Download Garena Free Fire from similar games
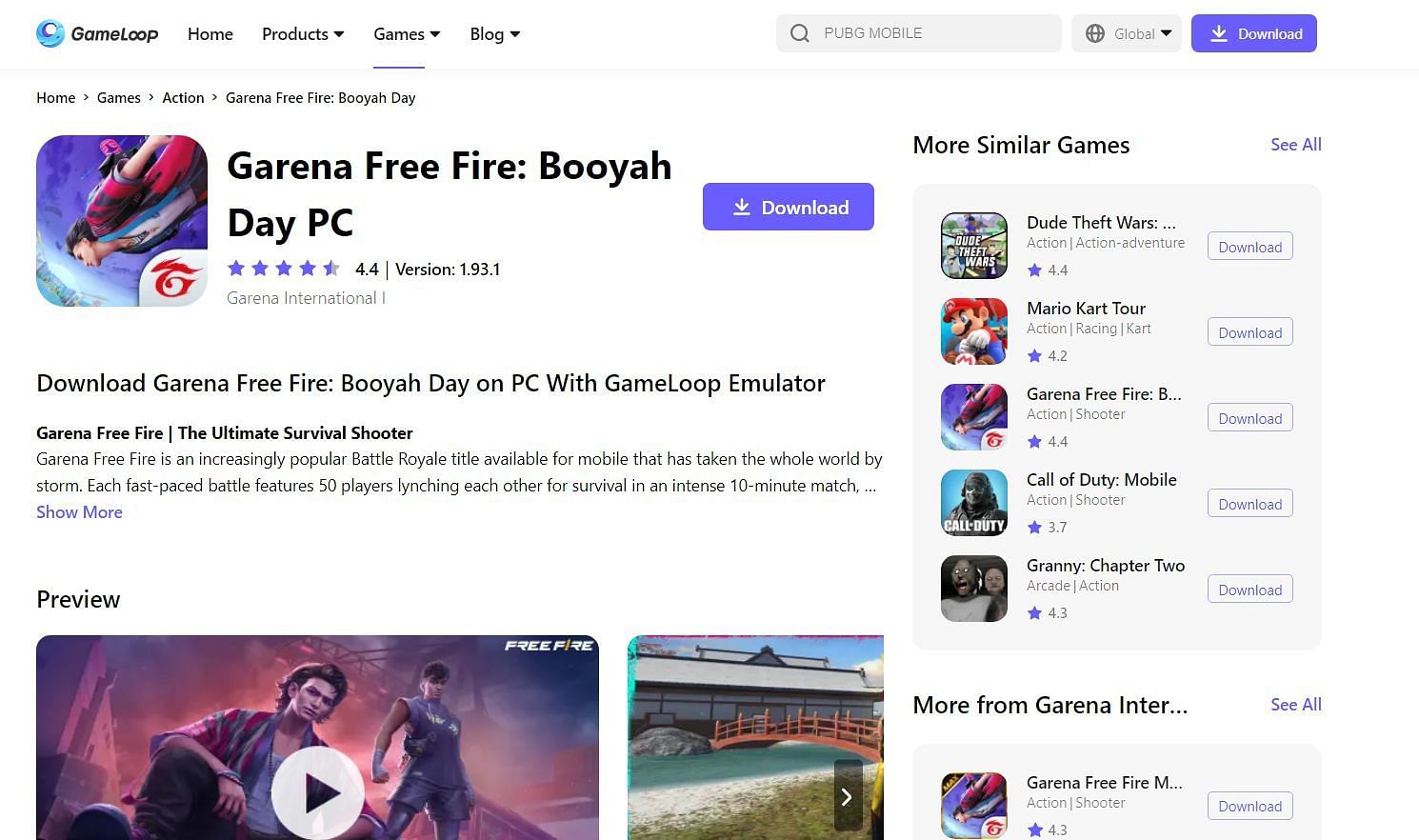The height and width of the screenshot is (840, 1419). tap(1249, 418)
